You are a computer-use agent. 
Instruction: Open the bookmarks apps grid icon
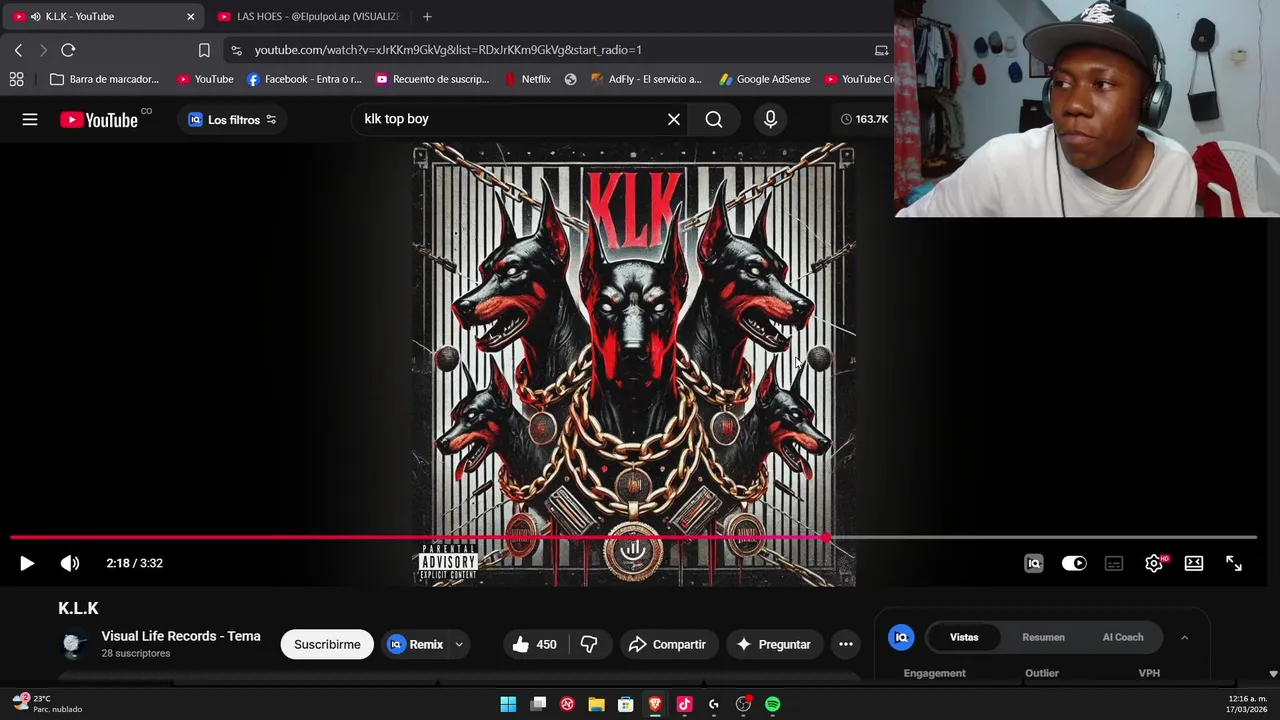(x=16, y=79)
